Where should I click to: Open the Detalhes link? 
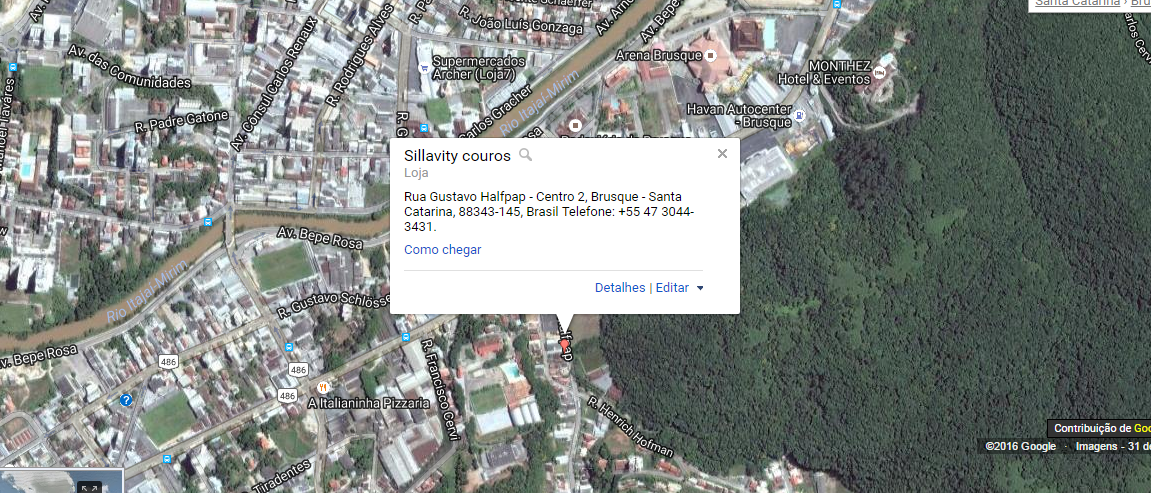point(620,288)
